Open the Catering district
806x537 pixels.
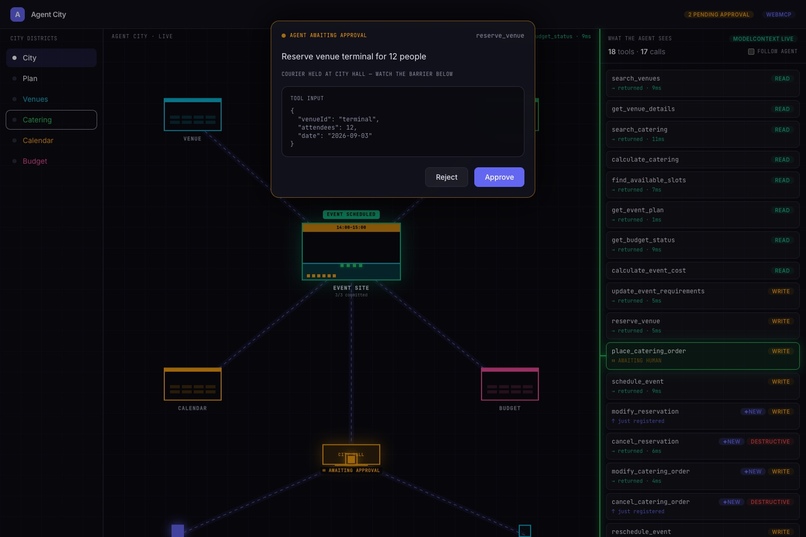(x=51, y=120)
